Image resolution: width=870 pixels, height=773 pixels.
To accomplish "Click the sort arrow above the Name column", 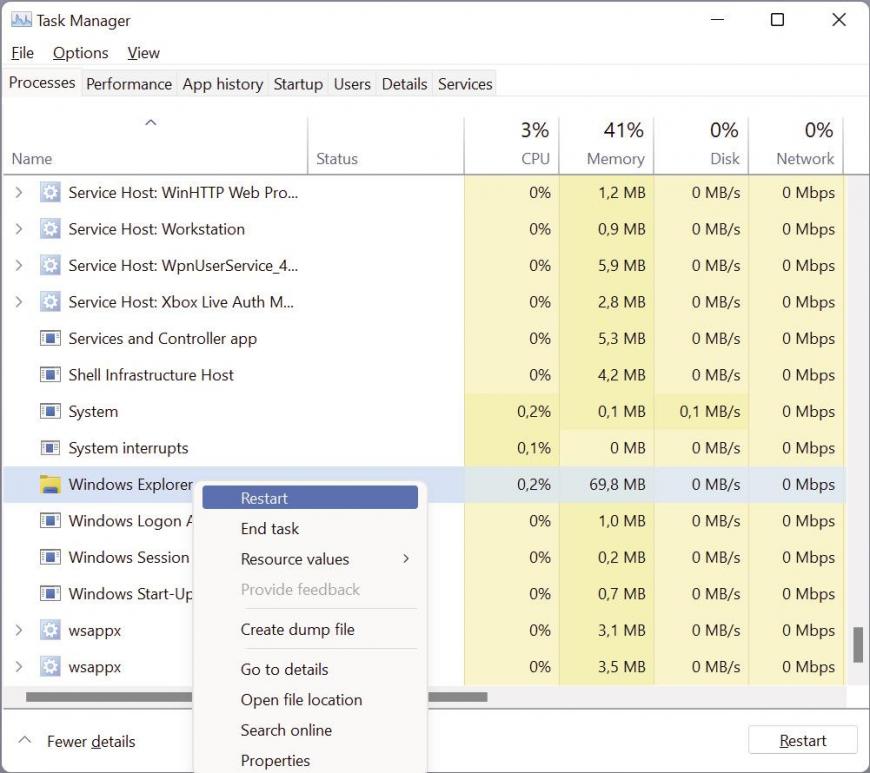I will (150, 123).
